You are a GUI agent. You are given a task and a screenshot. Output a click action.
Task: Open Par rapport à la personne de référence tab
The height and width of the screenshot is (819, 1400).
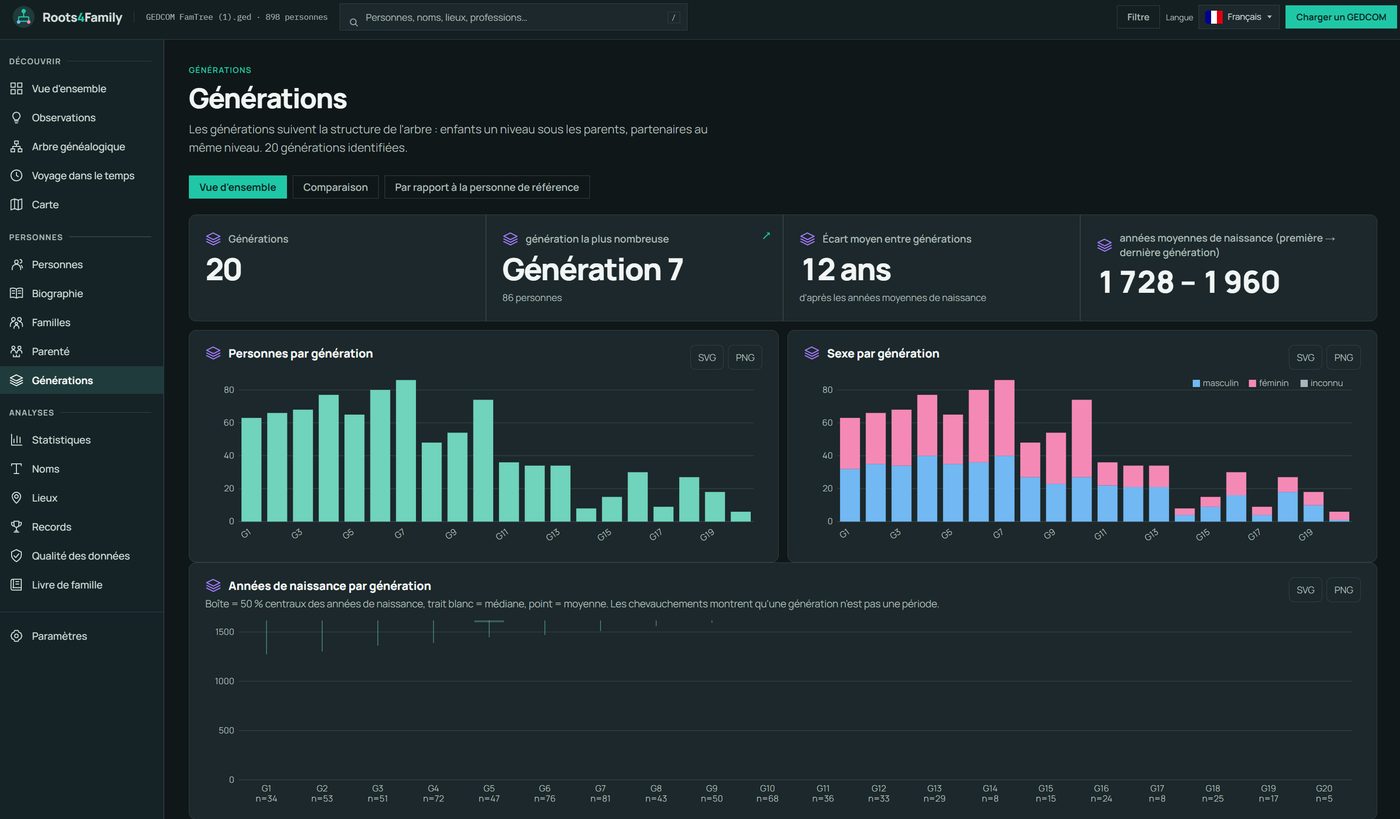coord(487,187)
